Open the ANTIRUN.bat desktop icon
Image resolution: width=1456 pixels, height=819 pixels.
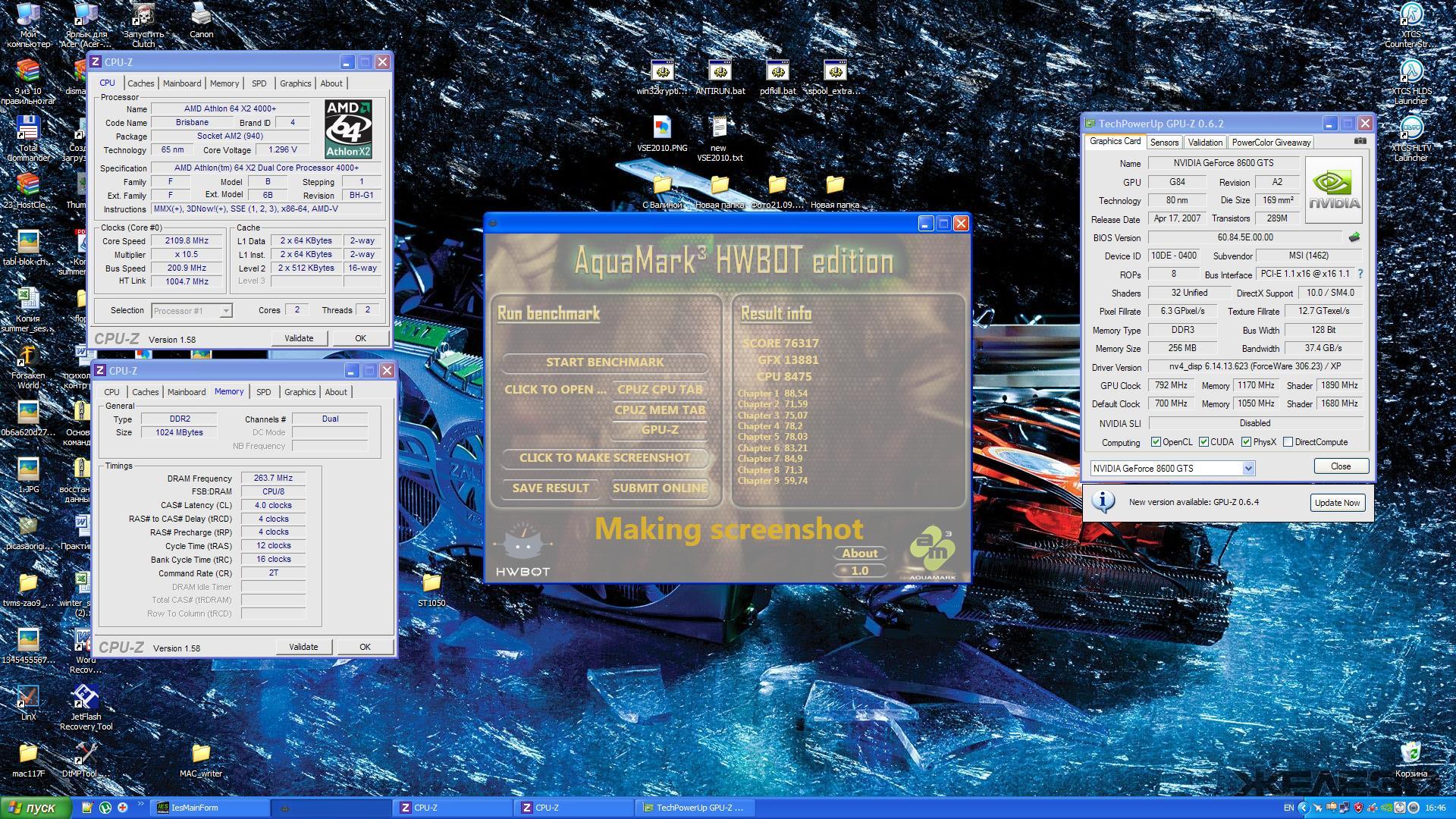[720, 72]
